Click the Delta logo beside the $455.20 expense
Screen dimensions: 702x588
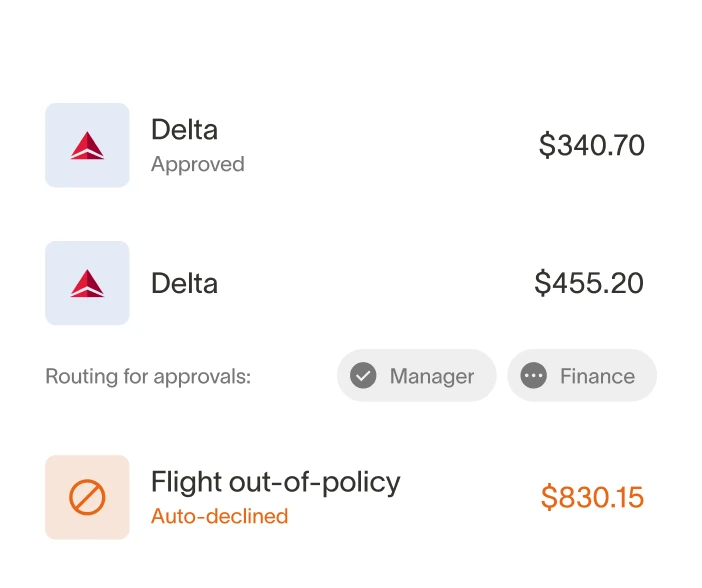[x=87, y=283]
